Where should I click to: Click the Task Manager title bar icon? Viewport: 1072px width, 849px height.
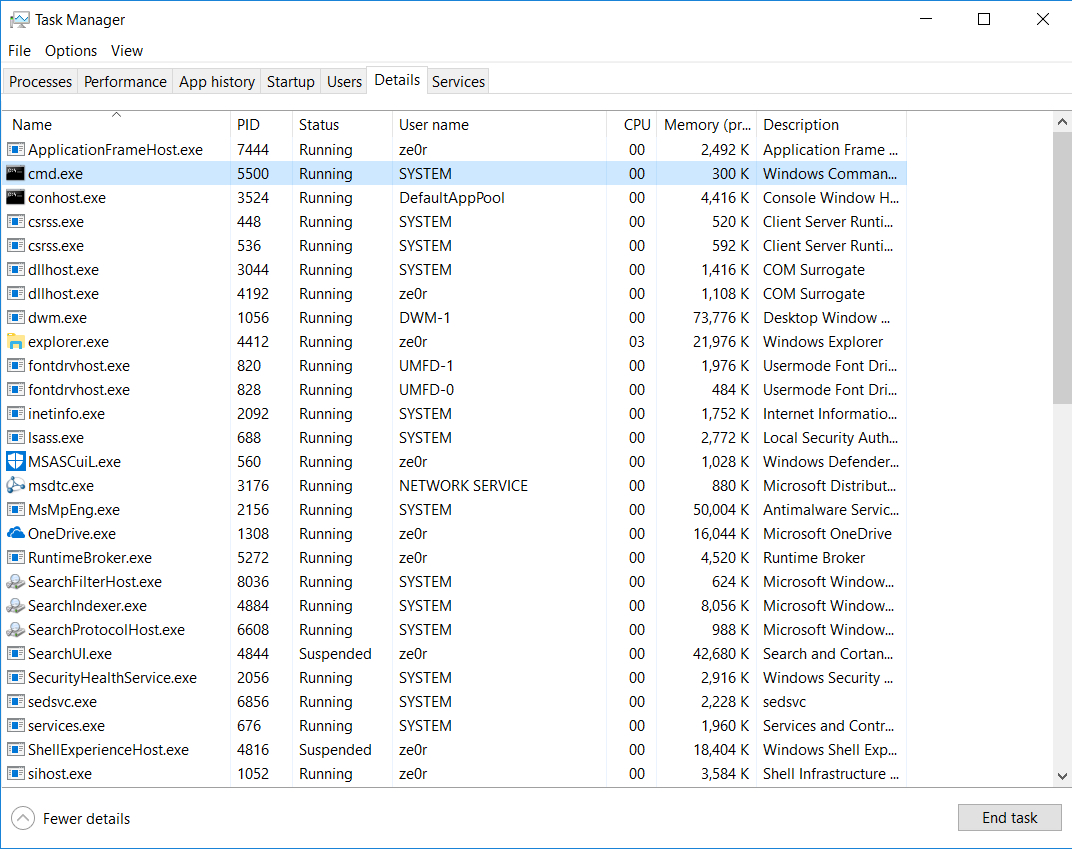click(19, 20)
